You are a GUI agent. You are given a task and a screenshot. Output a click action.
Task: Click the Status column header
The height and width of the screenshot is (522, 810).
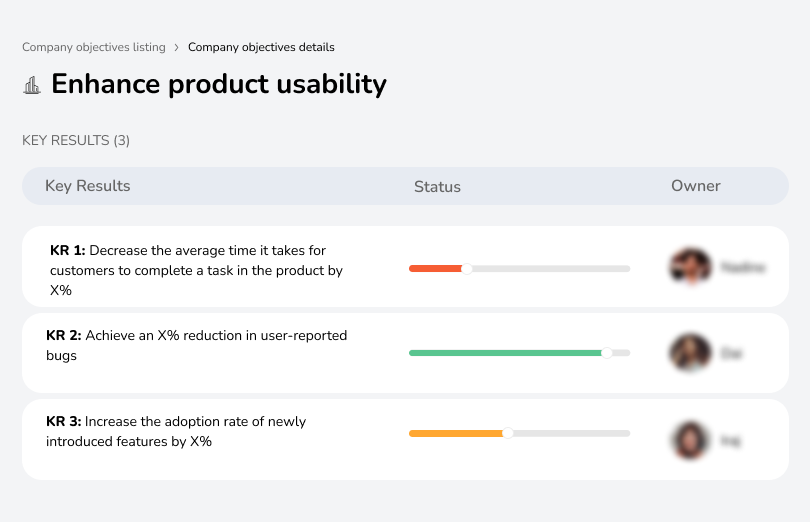point(437,187)
